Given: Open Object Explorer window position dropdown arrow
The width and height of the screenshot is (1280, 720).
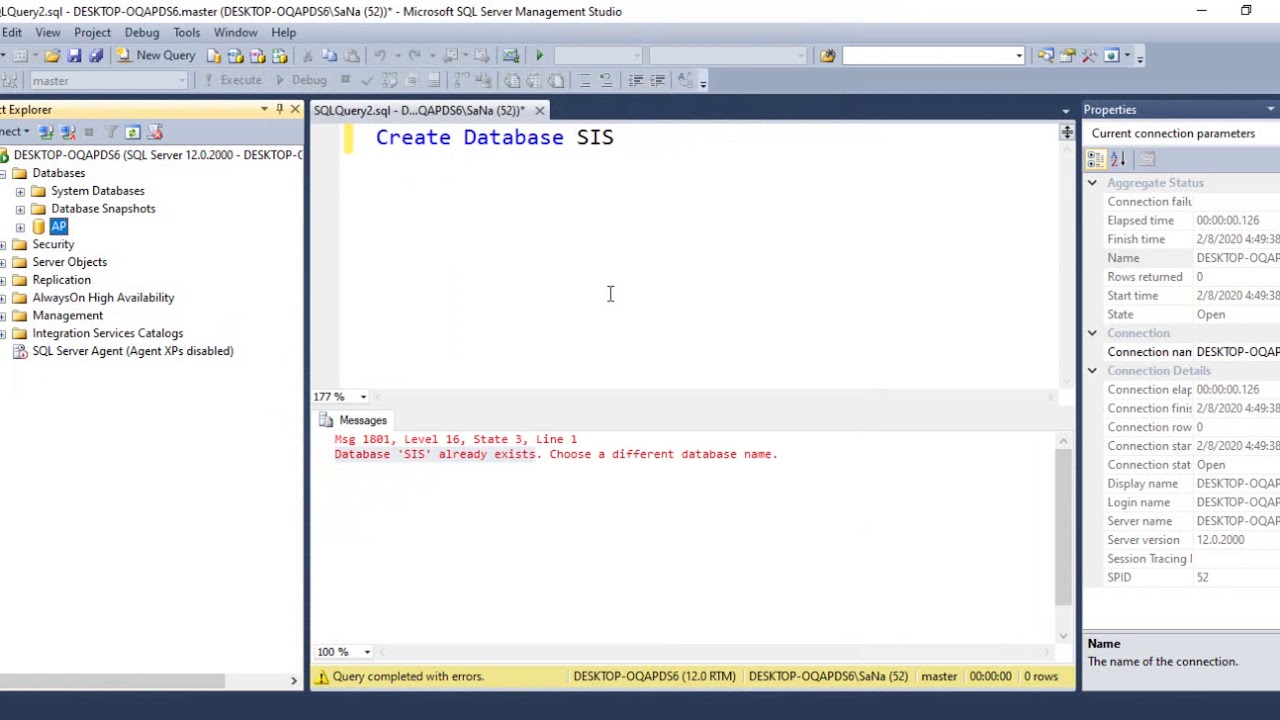Looking at the screenshot, I should coord(264,109).
